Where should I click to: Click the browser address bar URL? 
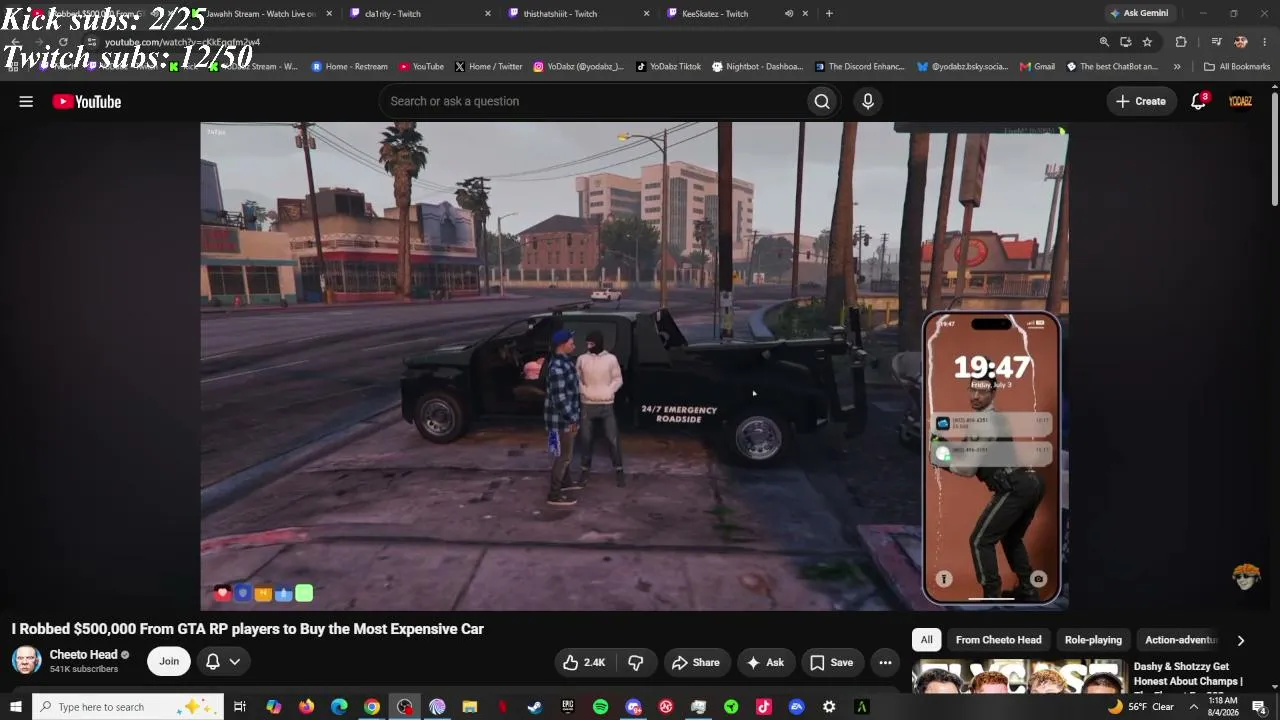(182, 42)
